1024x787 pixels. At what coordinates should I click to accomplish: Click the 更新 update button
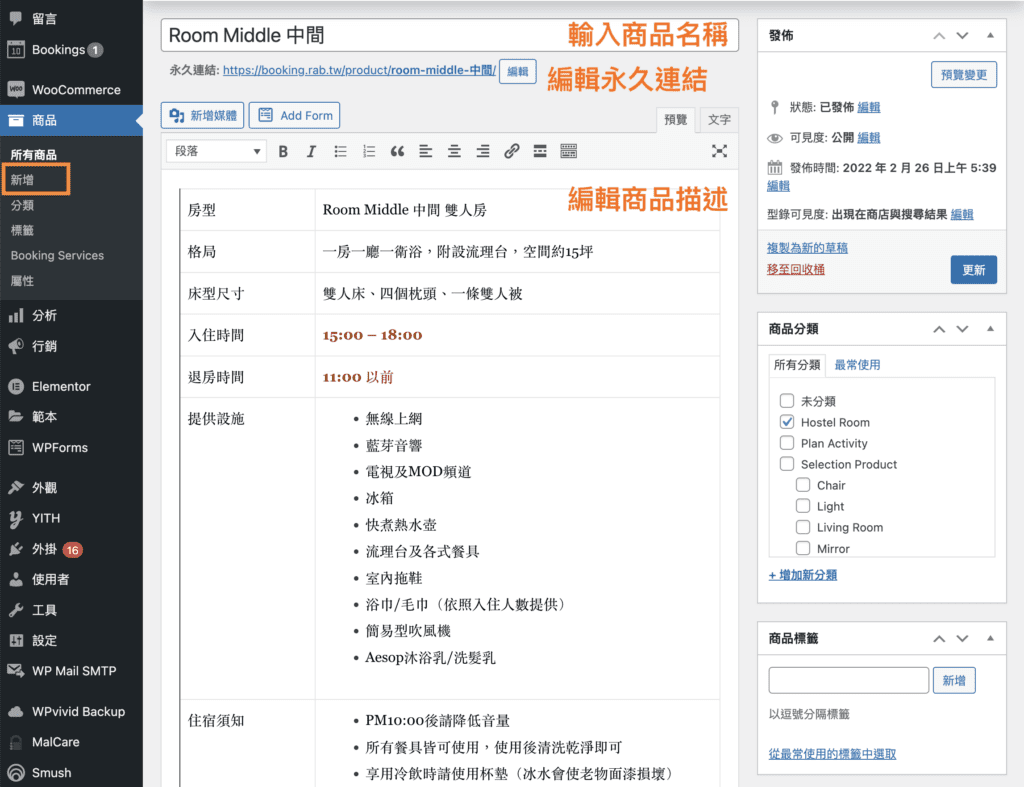pos(972,269)
